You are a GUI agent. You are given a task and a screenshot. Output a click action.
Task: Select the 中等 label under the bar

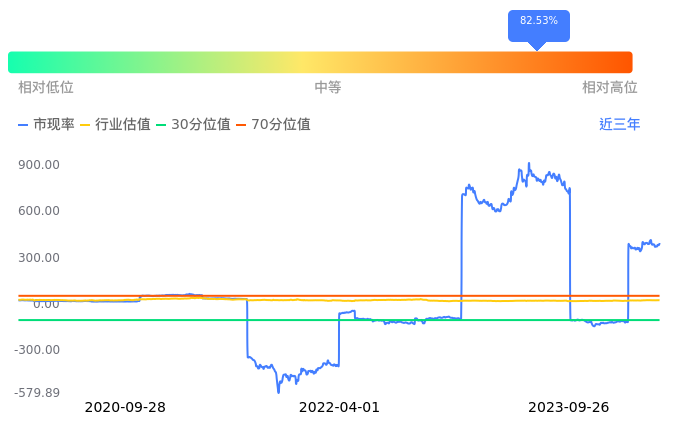tap(328, 88)
